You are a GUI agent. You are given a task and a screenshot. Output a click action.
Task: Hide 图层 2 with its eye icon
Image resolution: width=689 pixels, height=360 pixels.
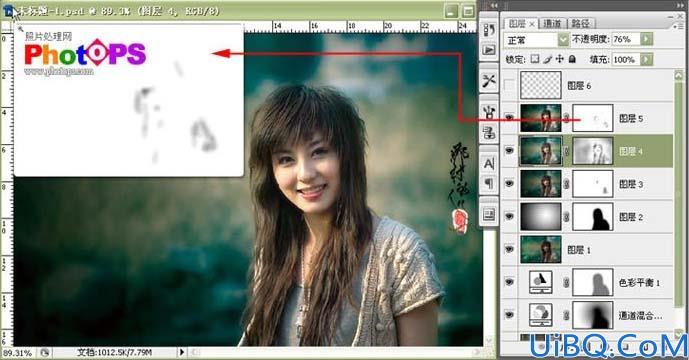coord(509,216)
